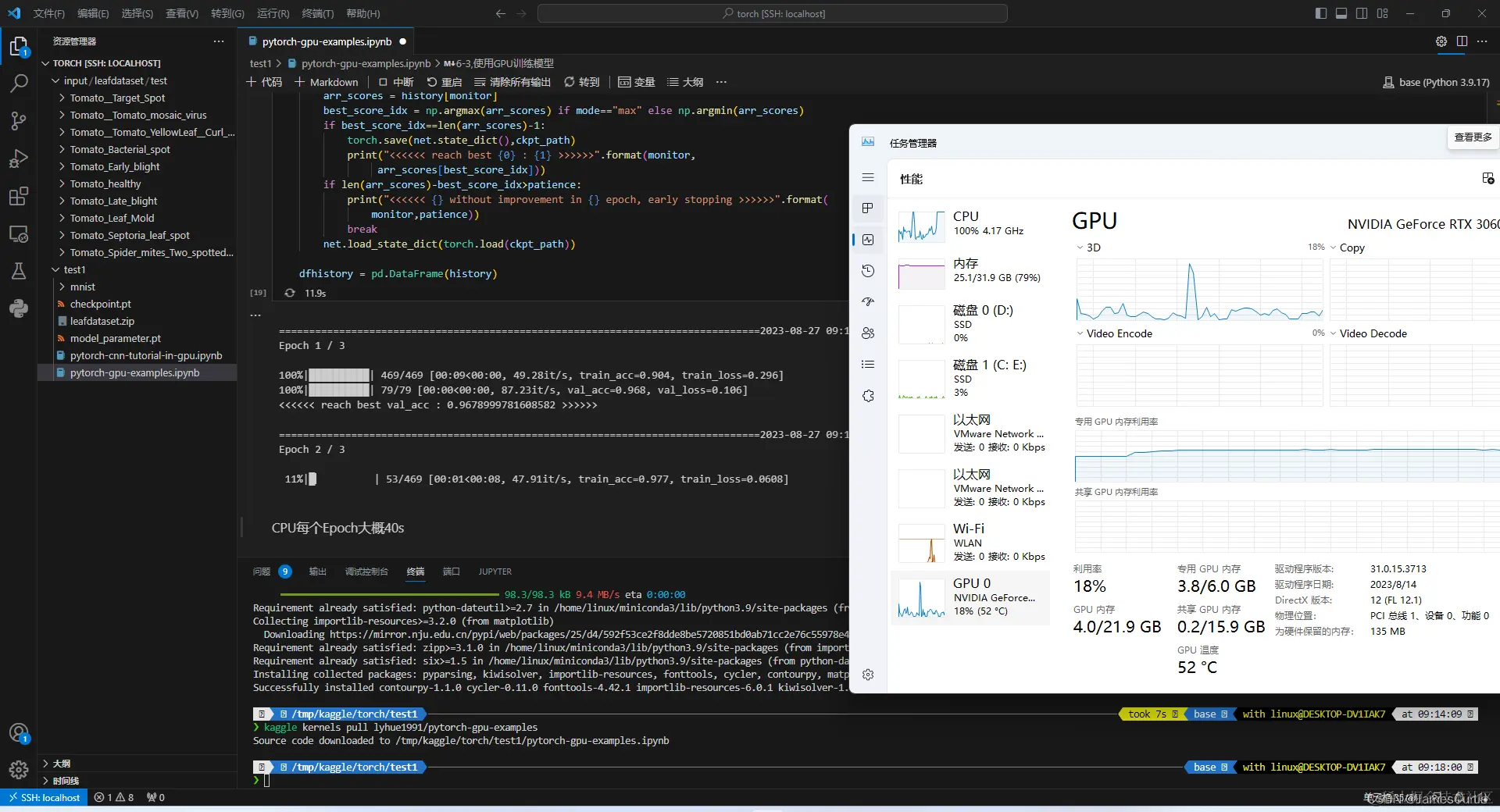Open more actions for Explorer panel
The width and height of the screenshot is (1500, 812).
tap(219, 41)
